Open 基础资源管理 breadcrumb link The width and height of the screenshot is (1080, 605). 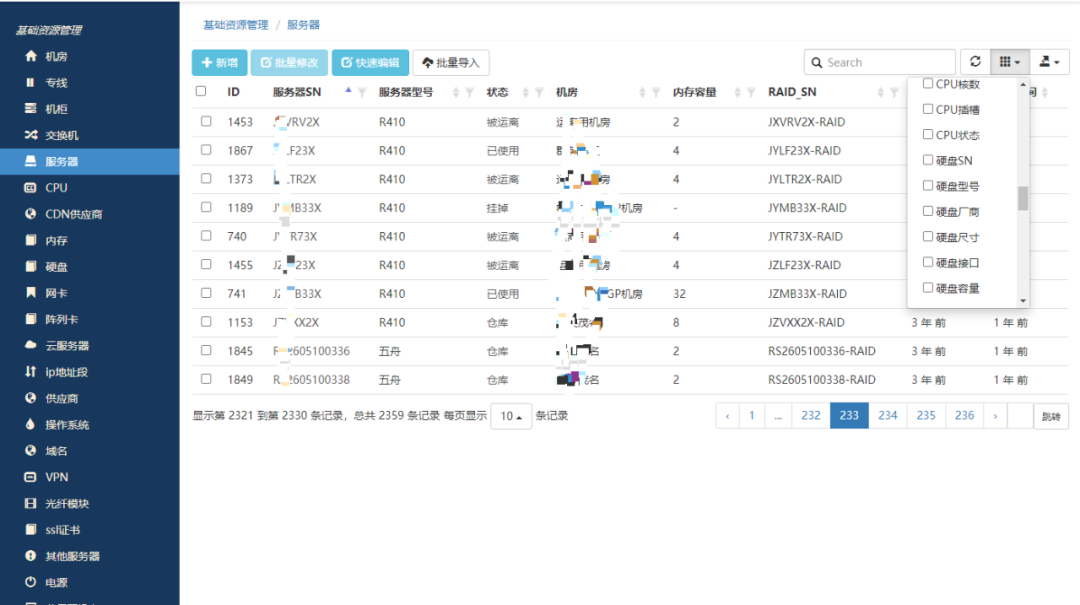[x=236, y=25]
